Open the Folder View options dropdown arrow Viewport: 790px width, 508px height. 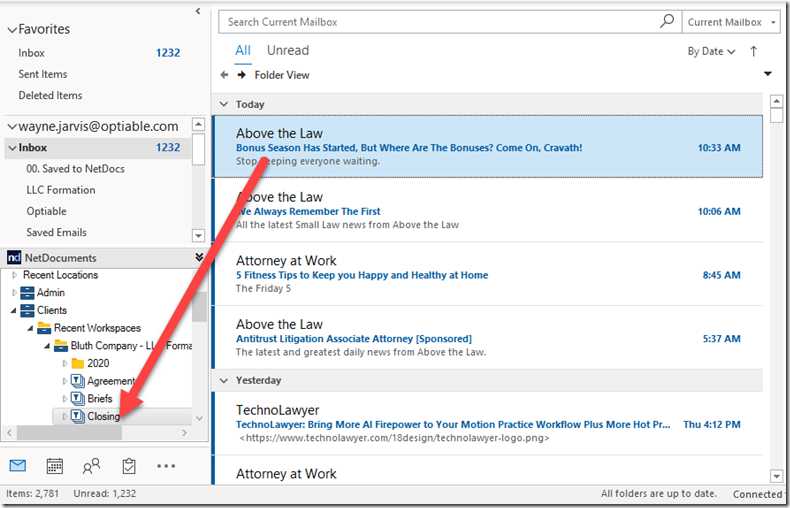click(x=768, y=74)
